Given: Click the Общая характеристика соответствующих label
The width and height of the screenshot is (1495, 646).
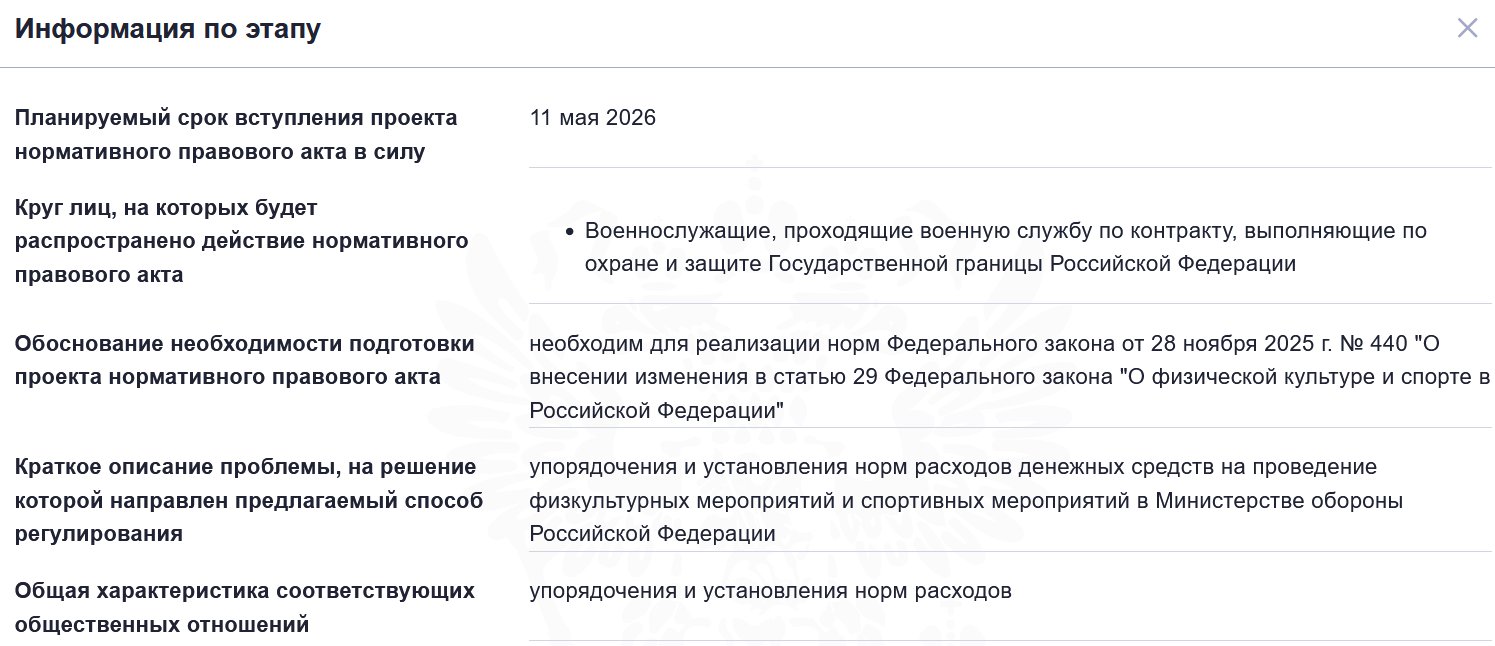Looking at the screenshot, I should click(244, 591).
